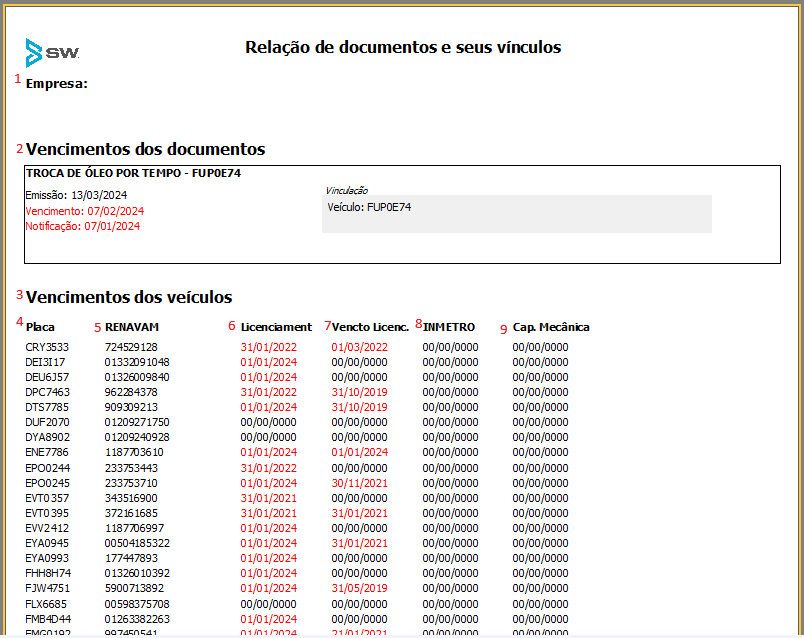Click 'Vencimentos dos veículos' section heading

(129, 297)
